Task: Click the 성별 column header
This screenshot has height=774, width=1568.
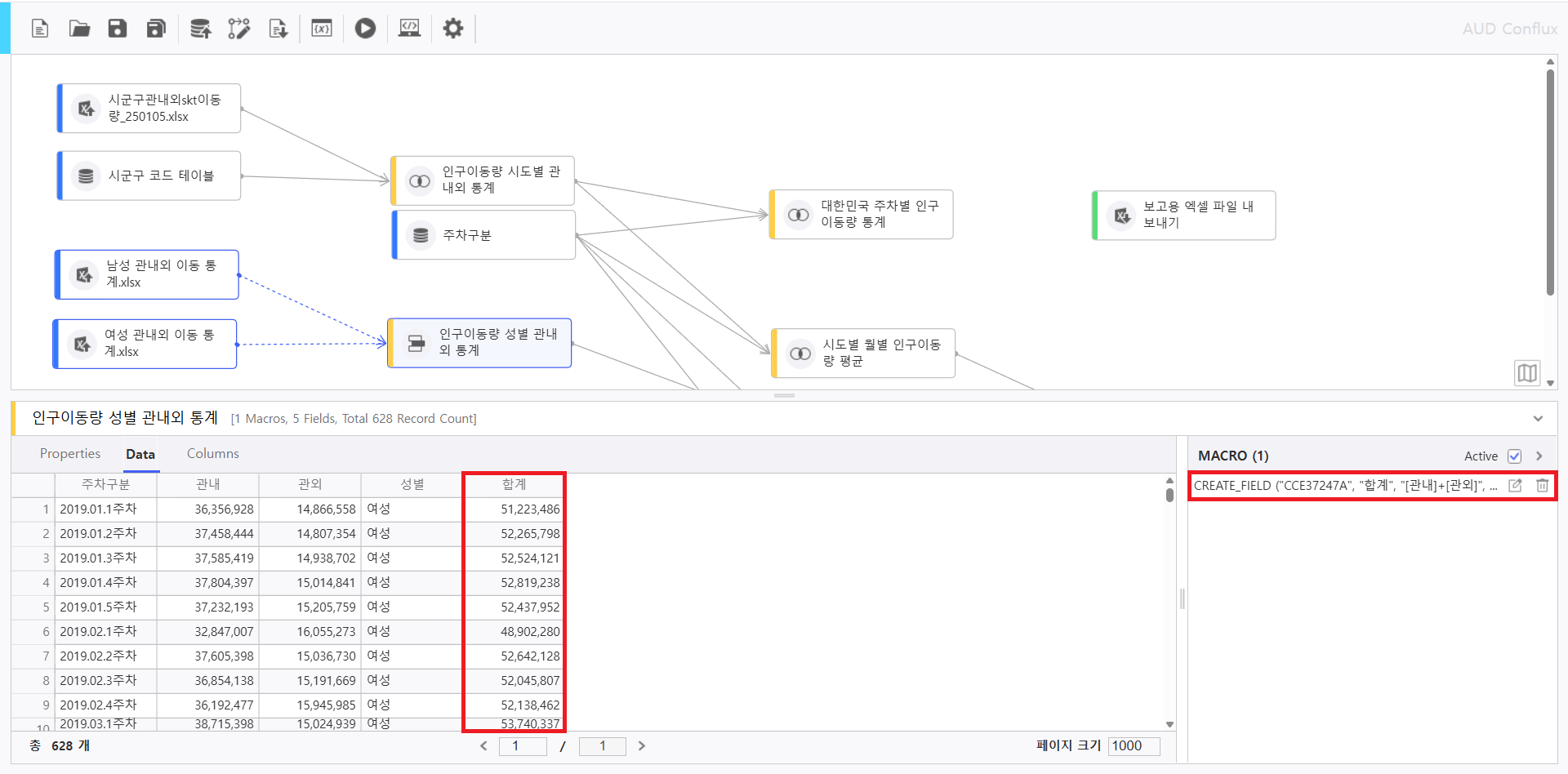Action: point(412,485)
